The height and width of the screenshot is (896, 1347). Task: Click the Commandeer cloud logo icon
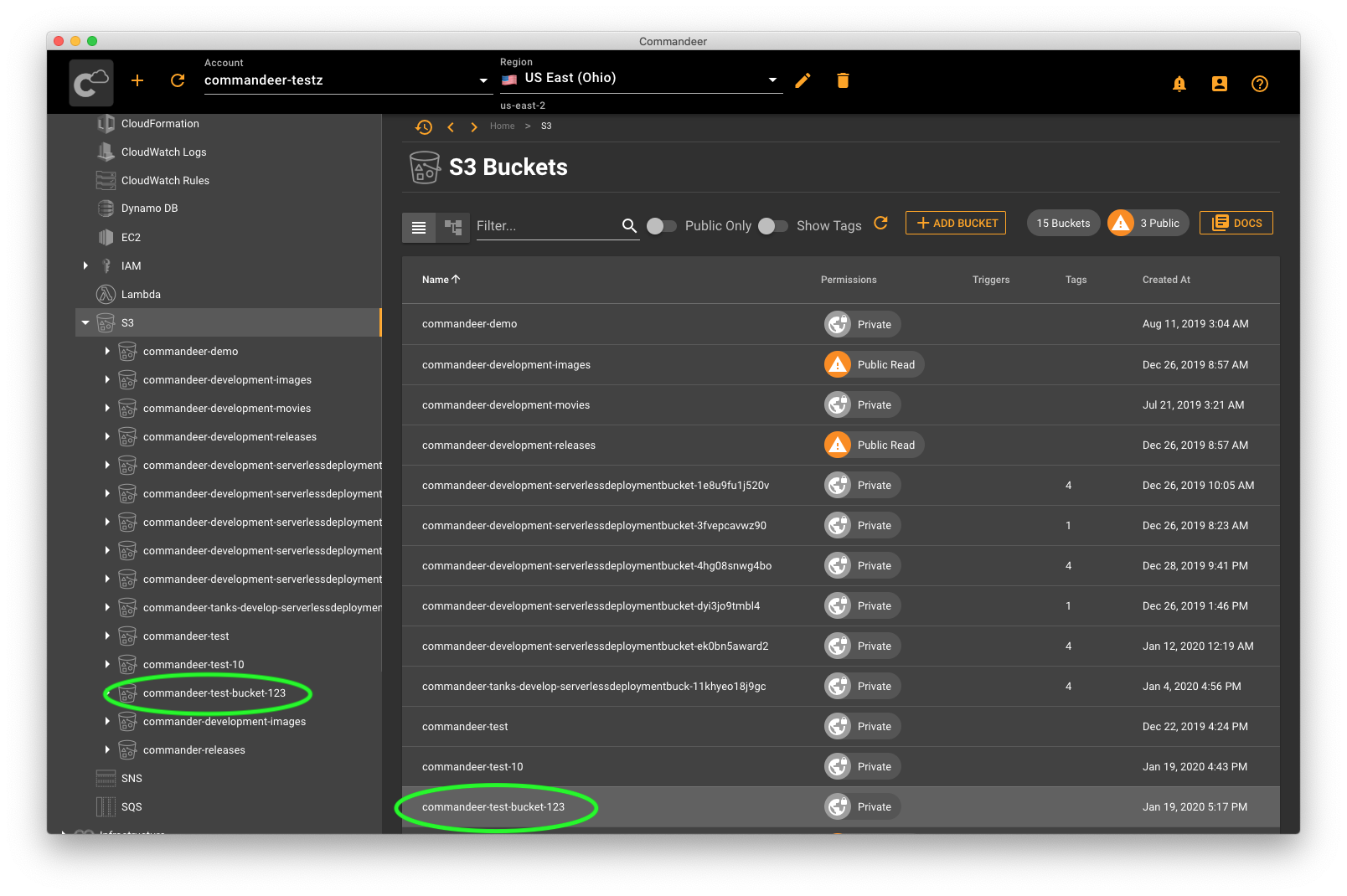click(91, 82)
